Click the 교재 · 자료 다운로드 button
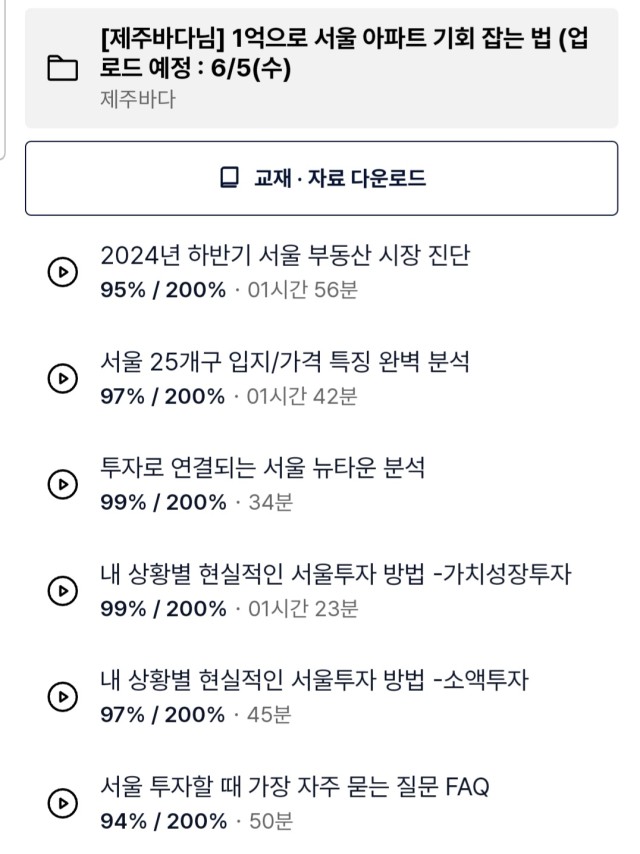 click(321, 178)
